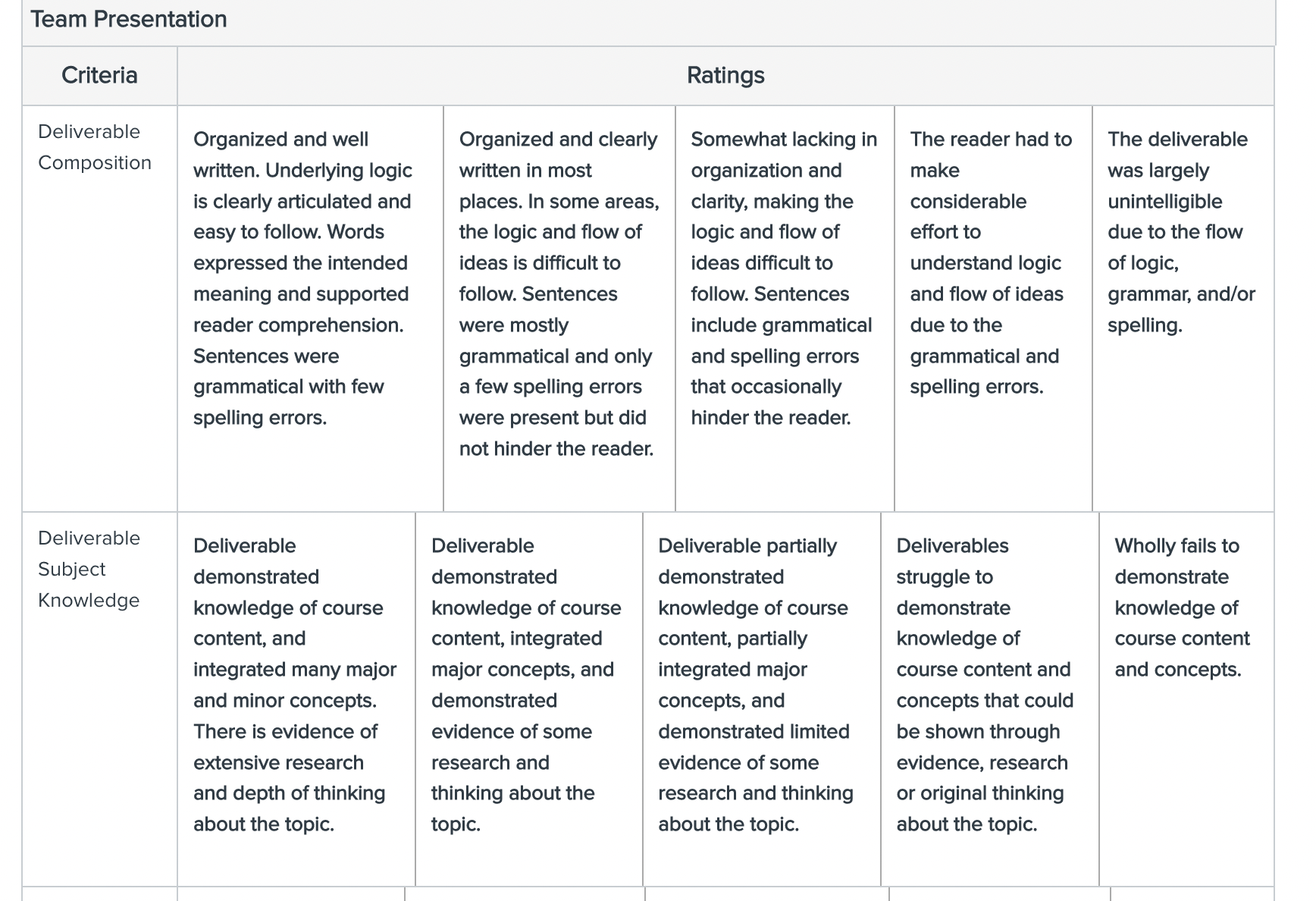The width and height of the screenshot is (1316, 901).
Task: Click the text 'extensive research and depth of thinking'
Action: coord(289,777)
